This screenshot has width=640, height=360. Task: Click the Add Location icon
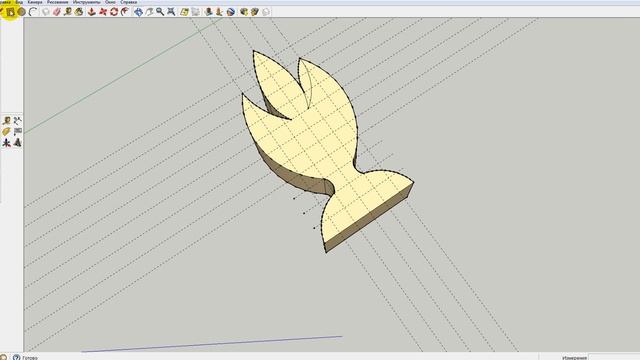pyautogui.click(x=184, y=12)
